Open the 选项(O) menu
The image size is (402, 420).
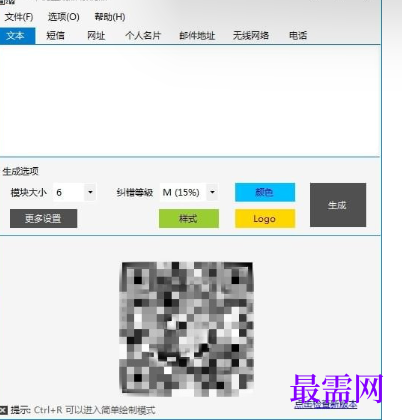[63, 17]
